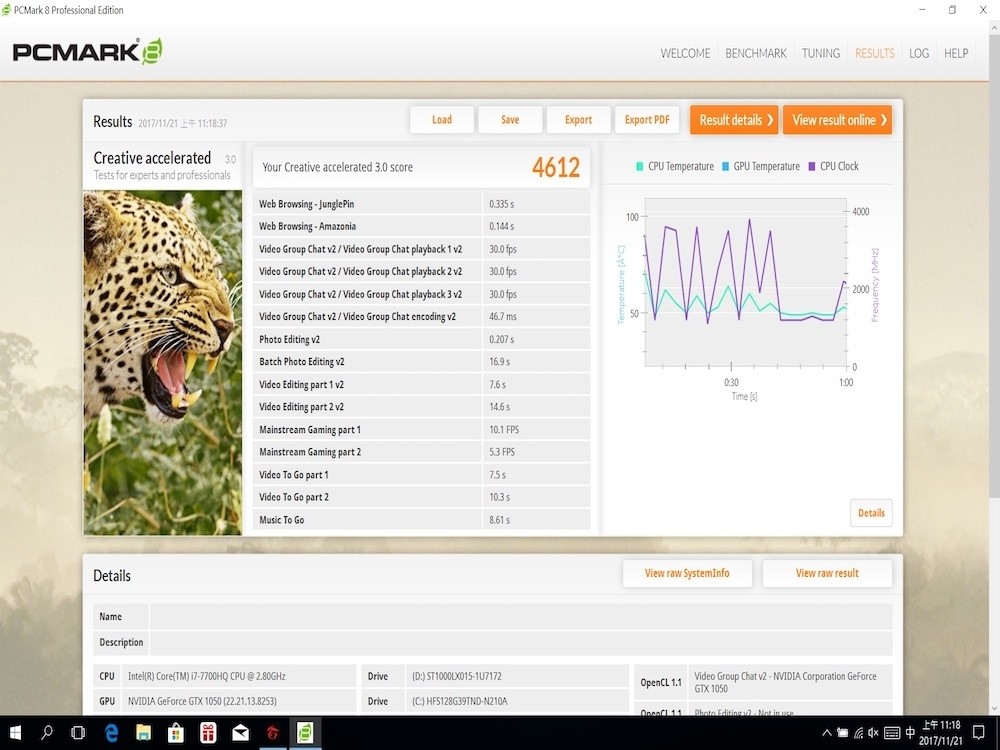
Task: Open File Explorer from the taskbar
Action: 143,733
